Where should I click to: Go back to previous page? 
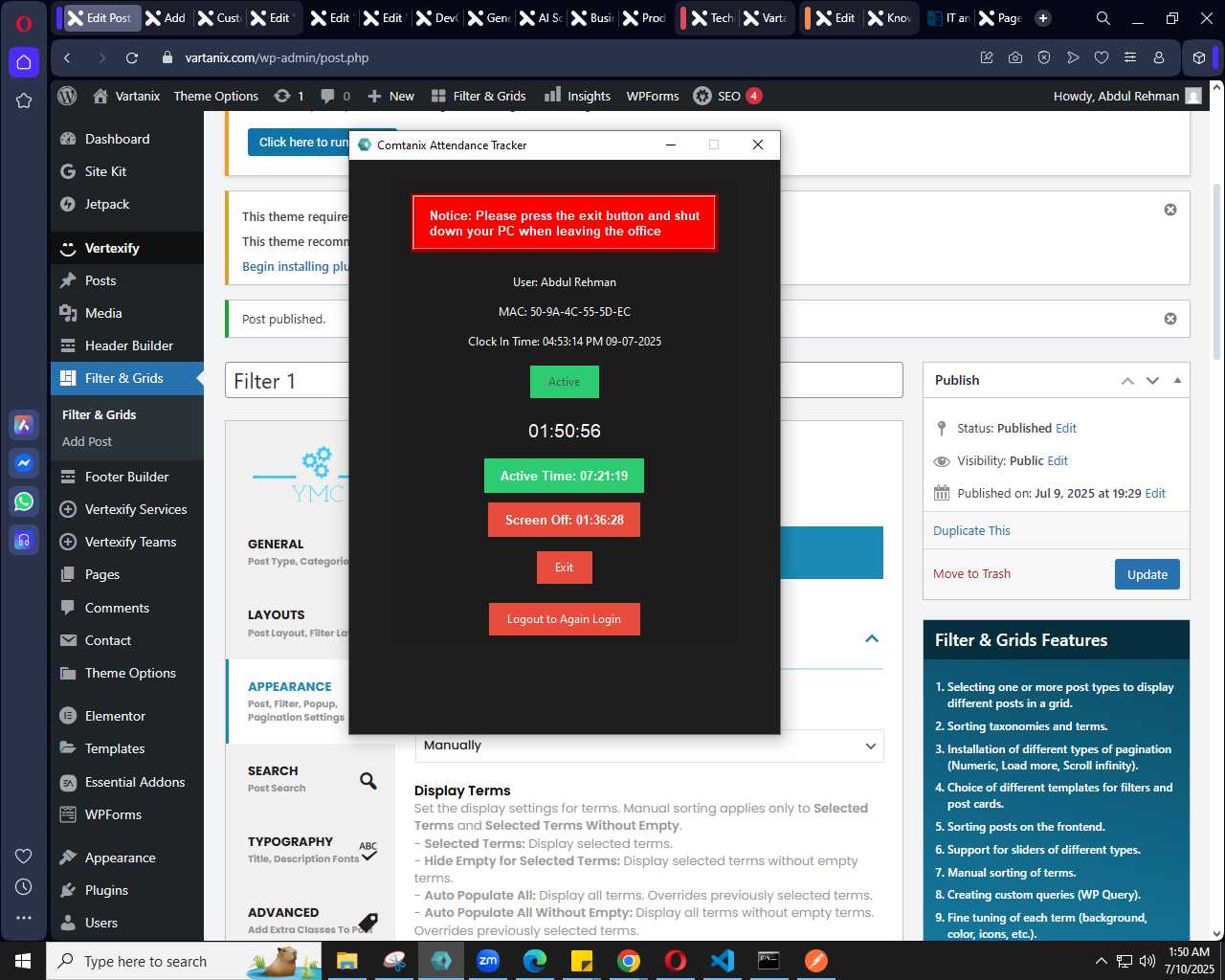[x=67, y=57]
